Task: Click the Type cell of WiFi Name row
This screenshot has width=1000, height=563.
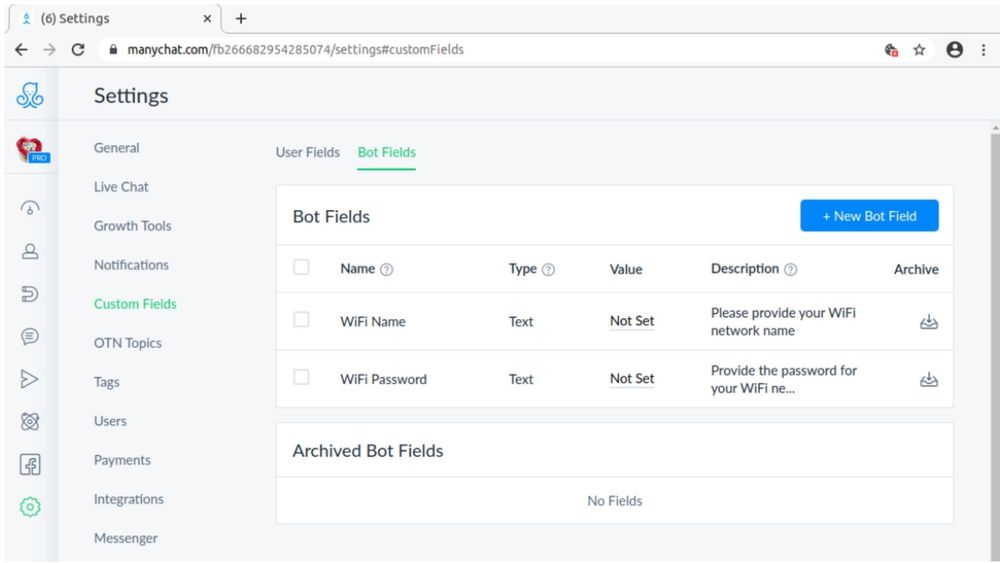Action: (x=520, y=322)
